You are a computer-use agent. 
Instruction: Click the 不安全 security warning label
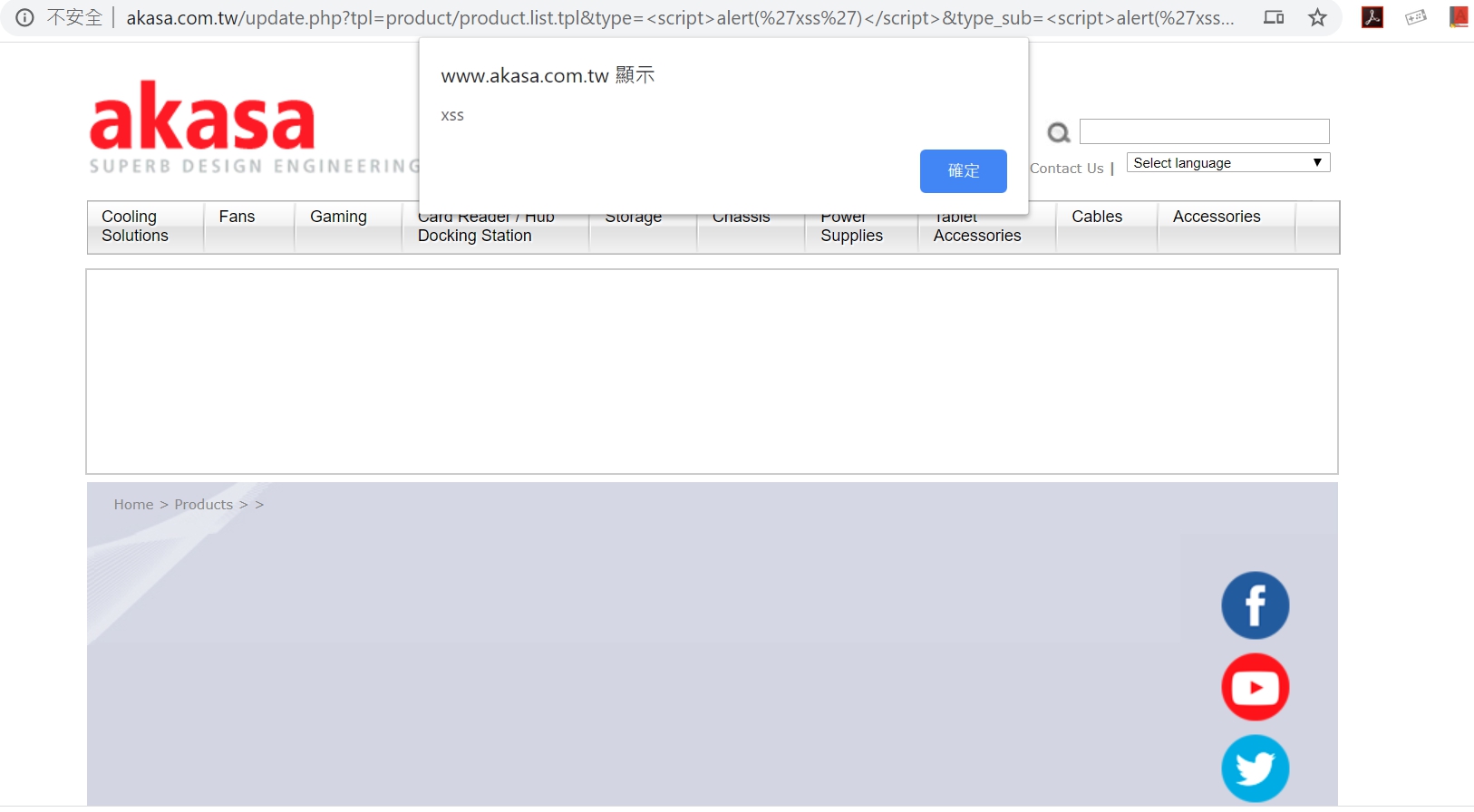point(74,17)
